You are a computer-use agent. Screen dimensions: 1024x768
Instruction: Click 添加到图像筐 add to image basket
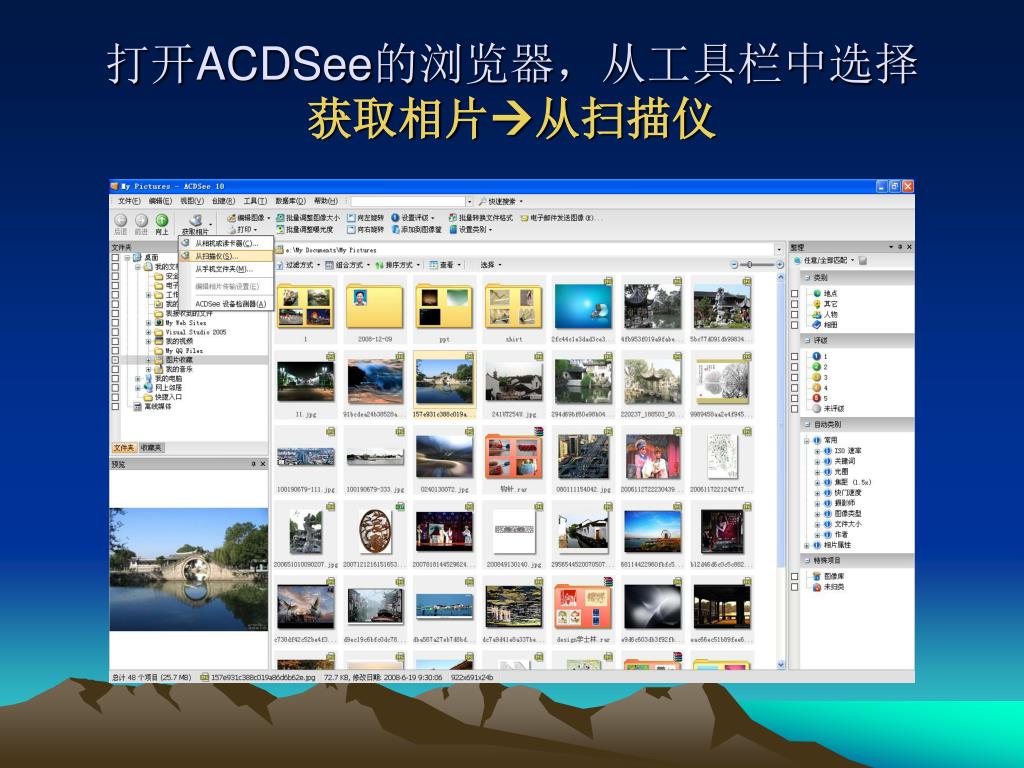coord(417,229)
